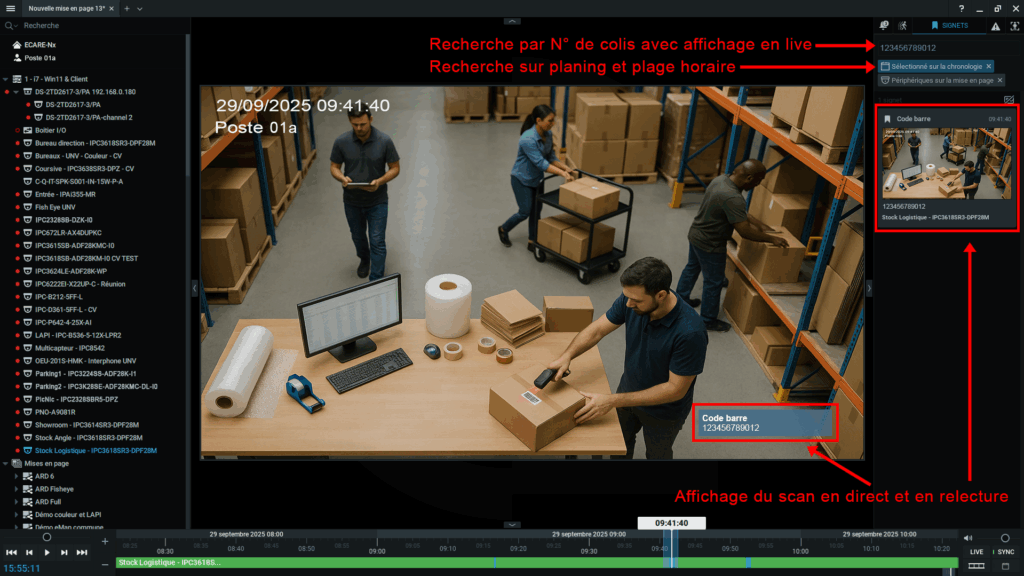Collapse the '1 - i7 - Win11 & Client' server
Viewport: 1024px width, 576px height.
pos(6,78)
